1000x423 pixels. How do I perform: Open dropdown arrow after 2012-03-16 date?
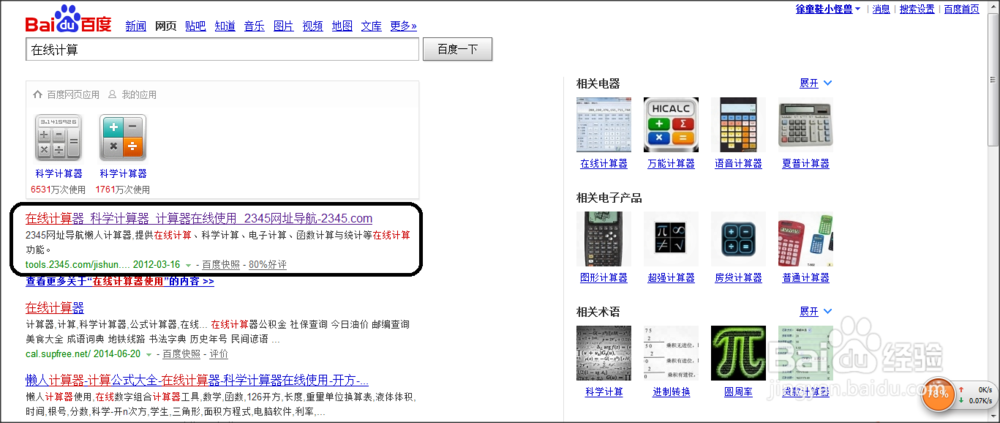pos(188,265)
